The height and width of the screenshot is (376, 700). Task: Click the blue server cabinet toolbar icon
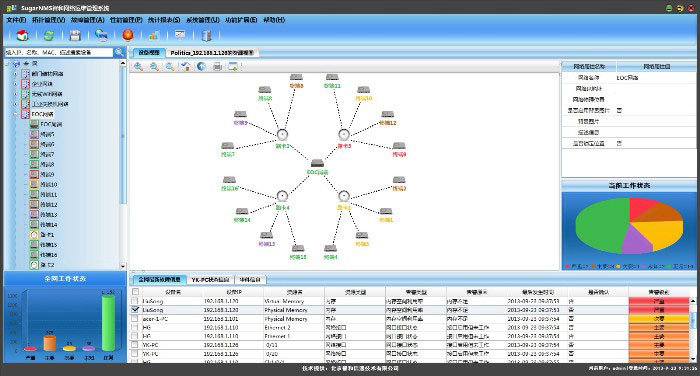click(206, 36)
